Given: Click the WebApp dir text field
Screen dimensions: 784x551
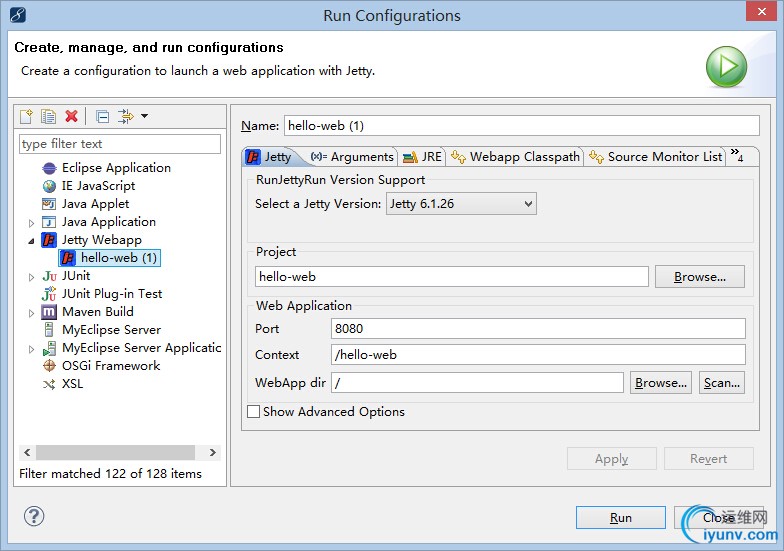Looking at the screenshot, I should 477,382.
